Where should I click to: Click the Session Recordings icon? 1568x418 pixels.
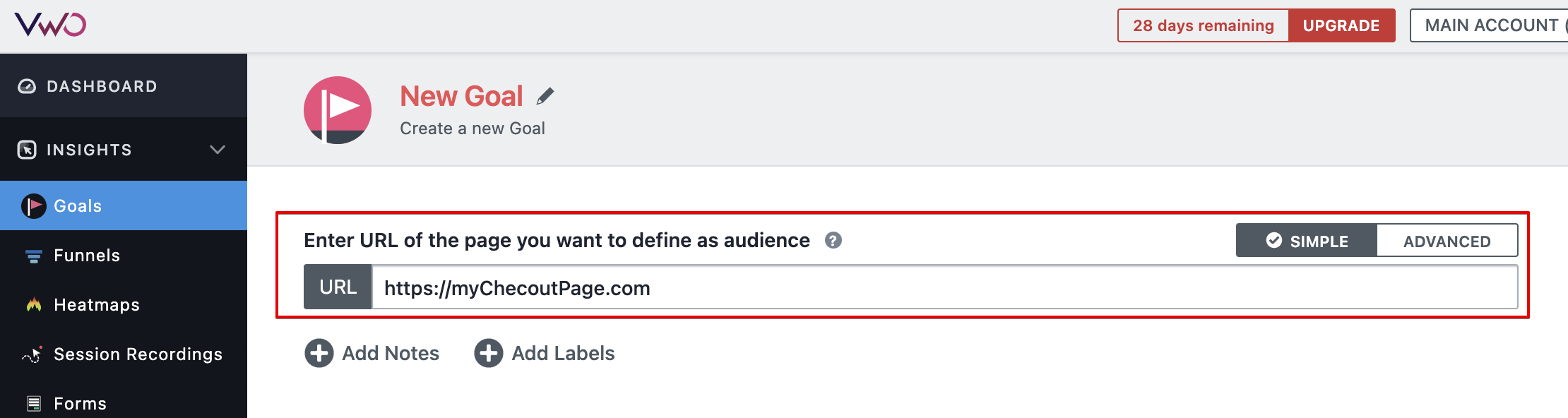pos(32,354)
